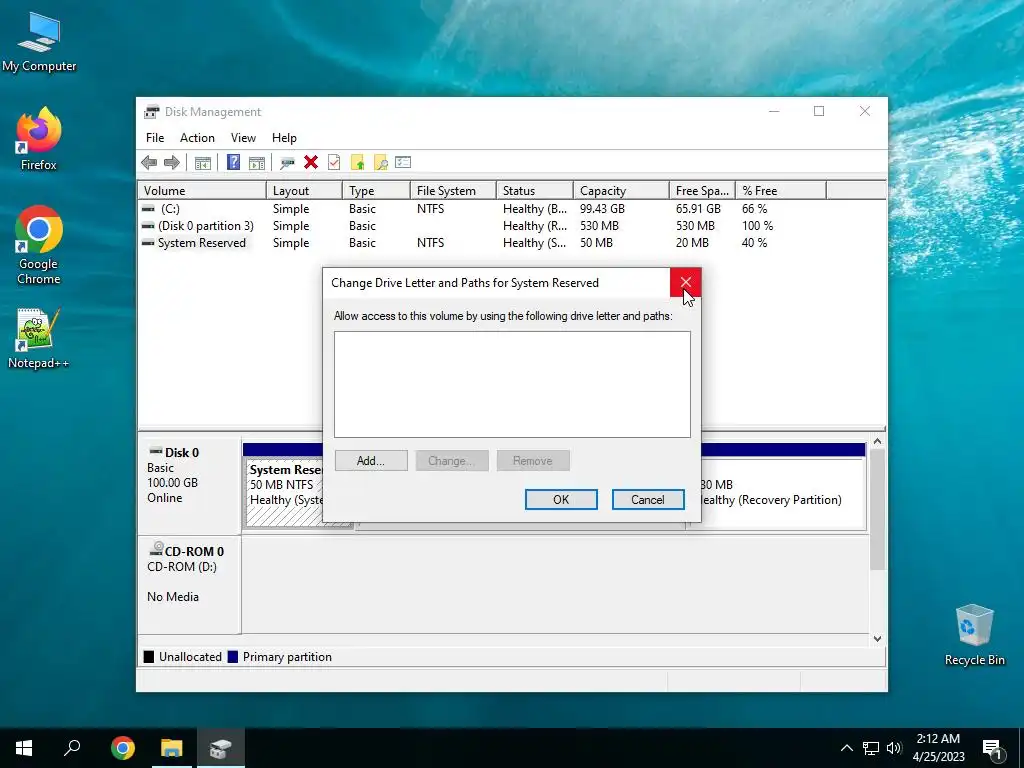Minimize the Disk Management window
The image size is (1024, 768).
(x=774, y=112)
